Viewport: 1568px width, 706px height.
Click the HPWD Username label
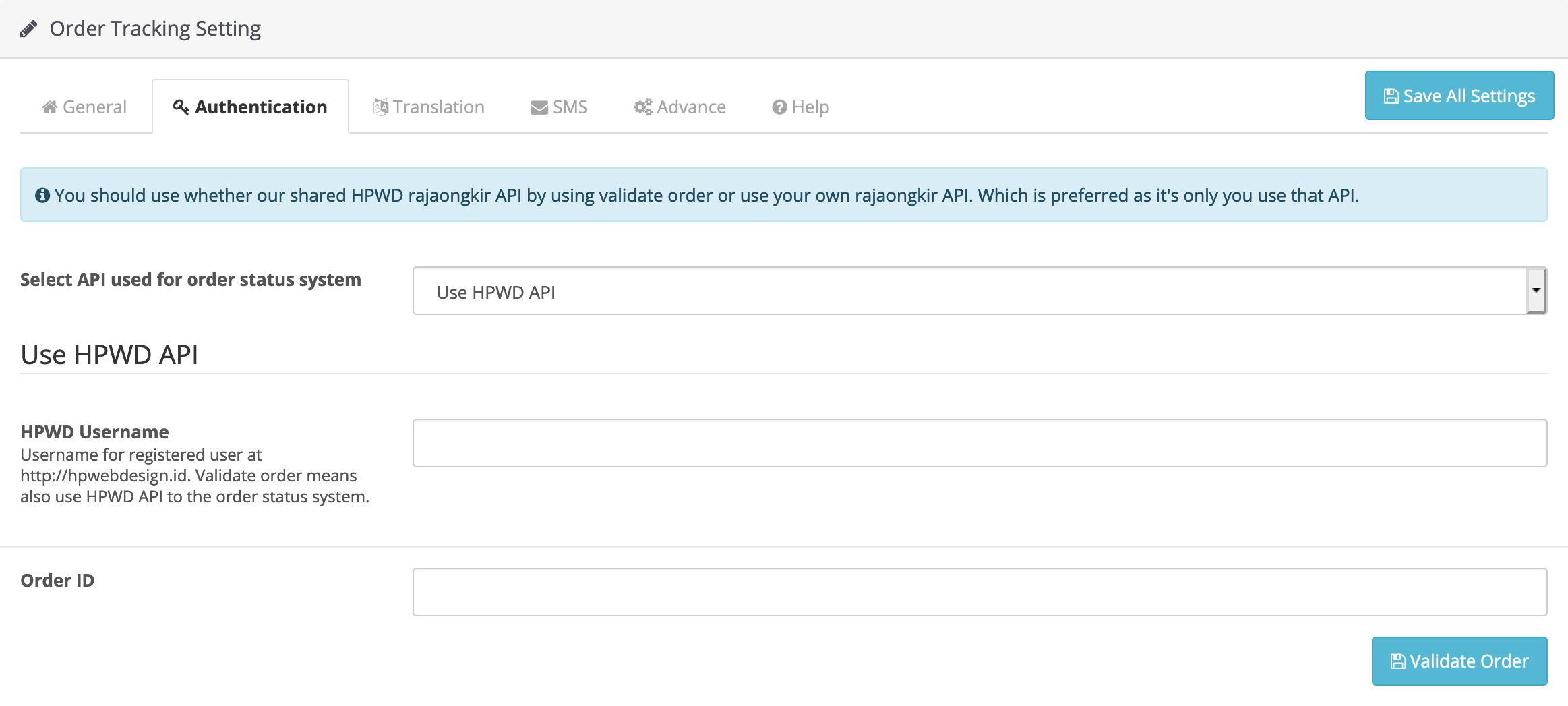(94, 432)
